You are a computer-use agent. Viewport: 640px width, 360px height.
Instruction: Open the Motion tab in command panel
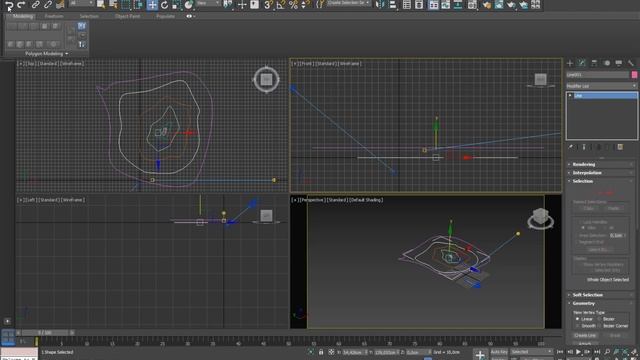pos(607,63)
